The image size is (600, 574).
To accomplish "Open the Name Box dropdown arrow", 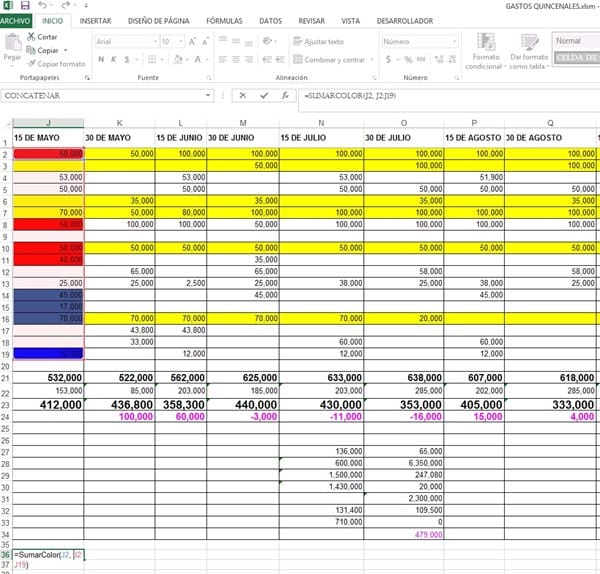I will 208,95.
